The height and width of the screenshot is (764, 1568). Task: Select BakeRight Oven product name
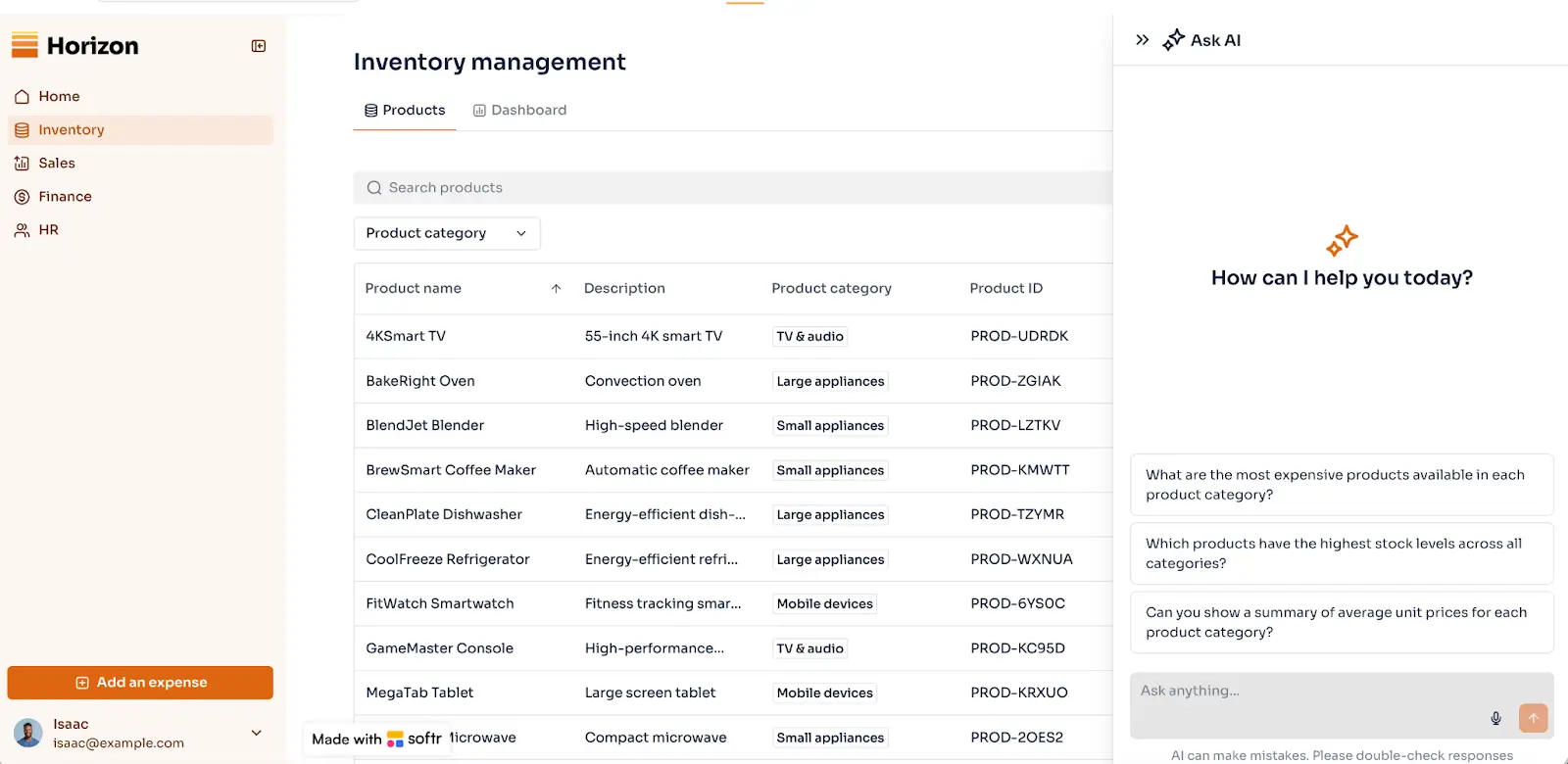pos(420,381)
